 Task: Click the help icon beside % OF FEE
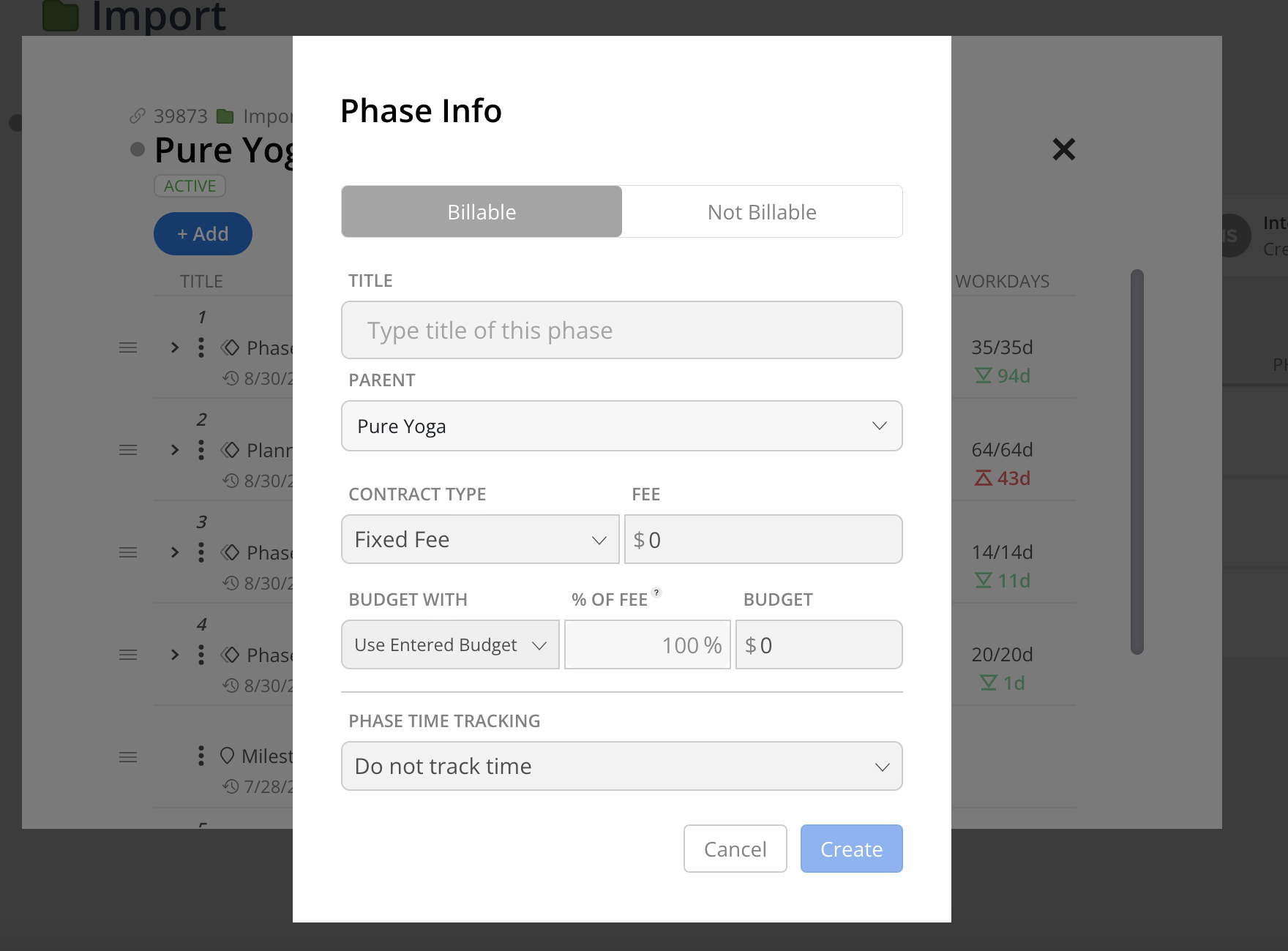point(656,593)
